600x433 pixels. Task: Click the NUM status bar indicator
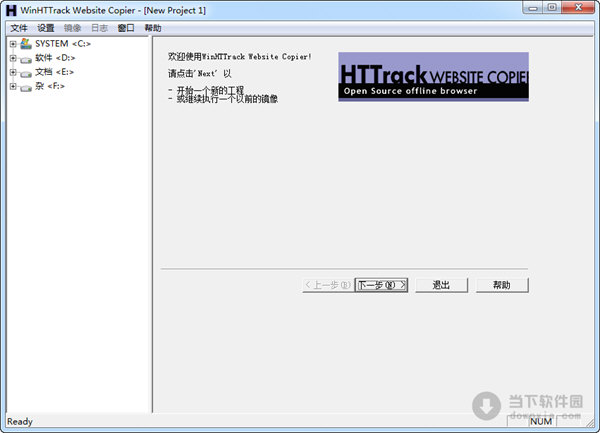tap(541, 422)
